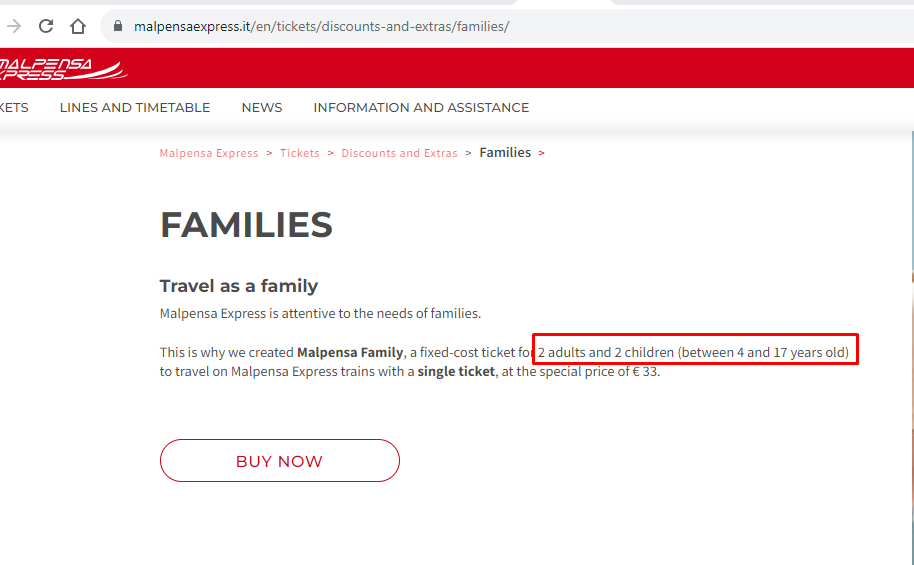
Task: View site info via the lock icon
Action: pyautogui.click(x=118, y=26)
